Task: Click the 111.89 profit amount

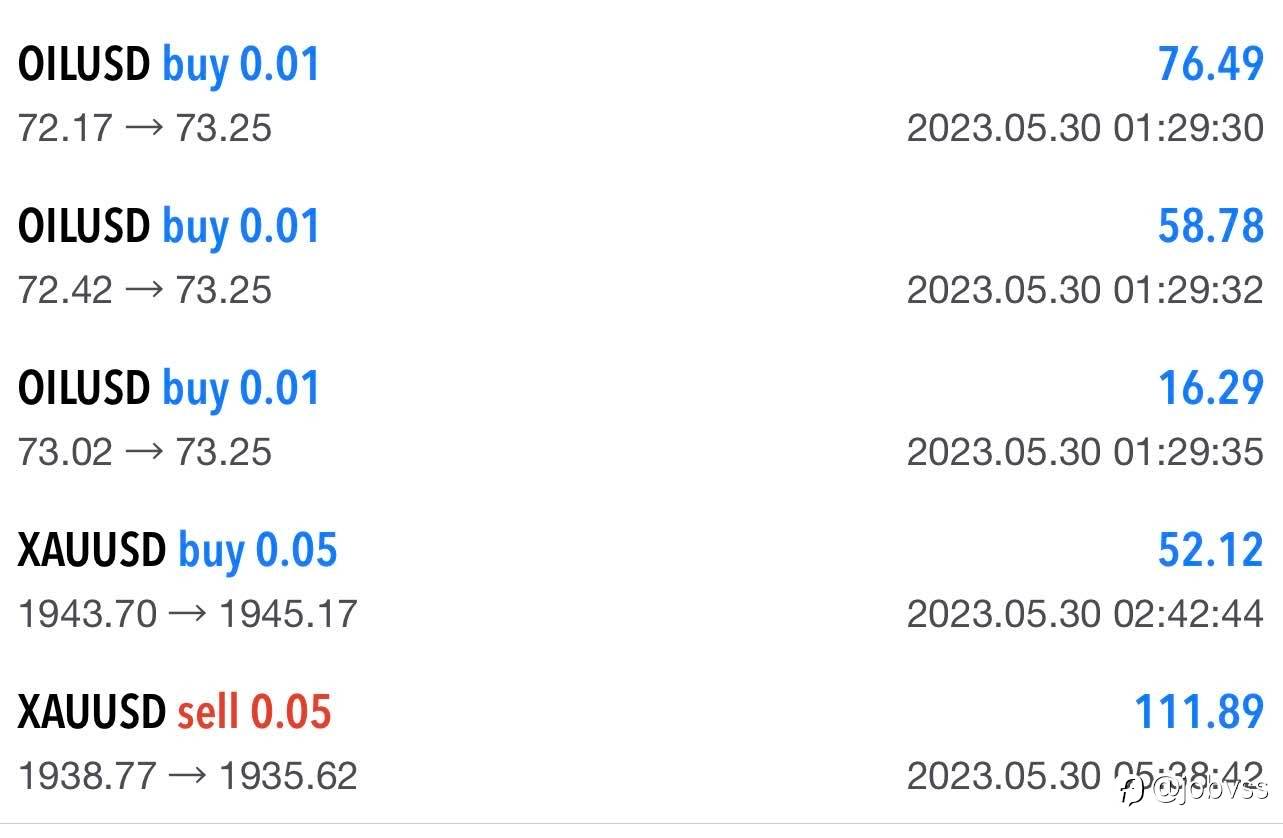Action: pyautogui.click(x=1199, y=712)
